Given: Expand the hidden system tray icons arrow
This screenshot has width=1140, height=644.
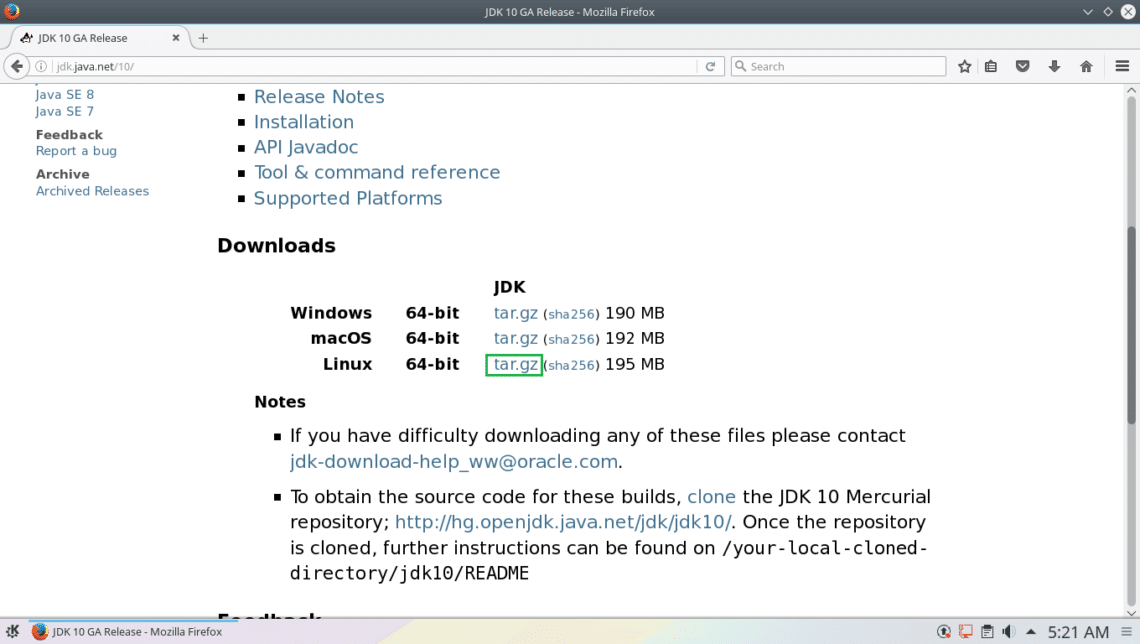Looking at the screenshot, I should 1030,632.
